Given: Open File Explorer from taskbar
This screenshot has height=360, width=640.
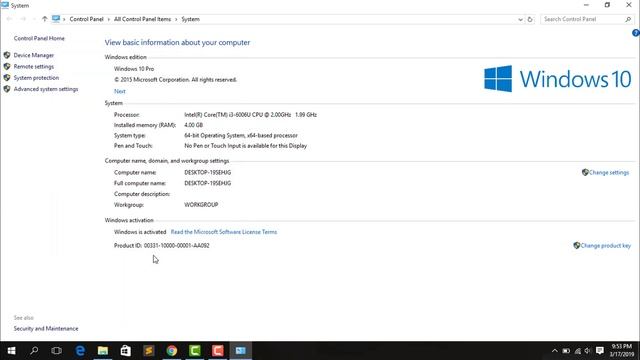Looking at the screenshot, I should [x=103, y=351].
